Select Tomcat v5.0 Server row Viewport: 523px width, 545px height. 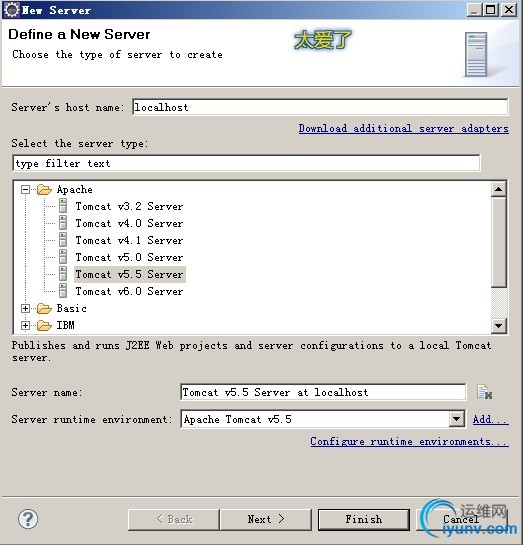(x=129, y=257)
